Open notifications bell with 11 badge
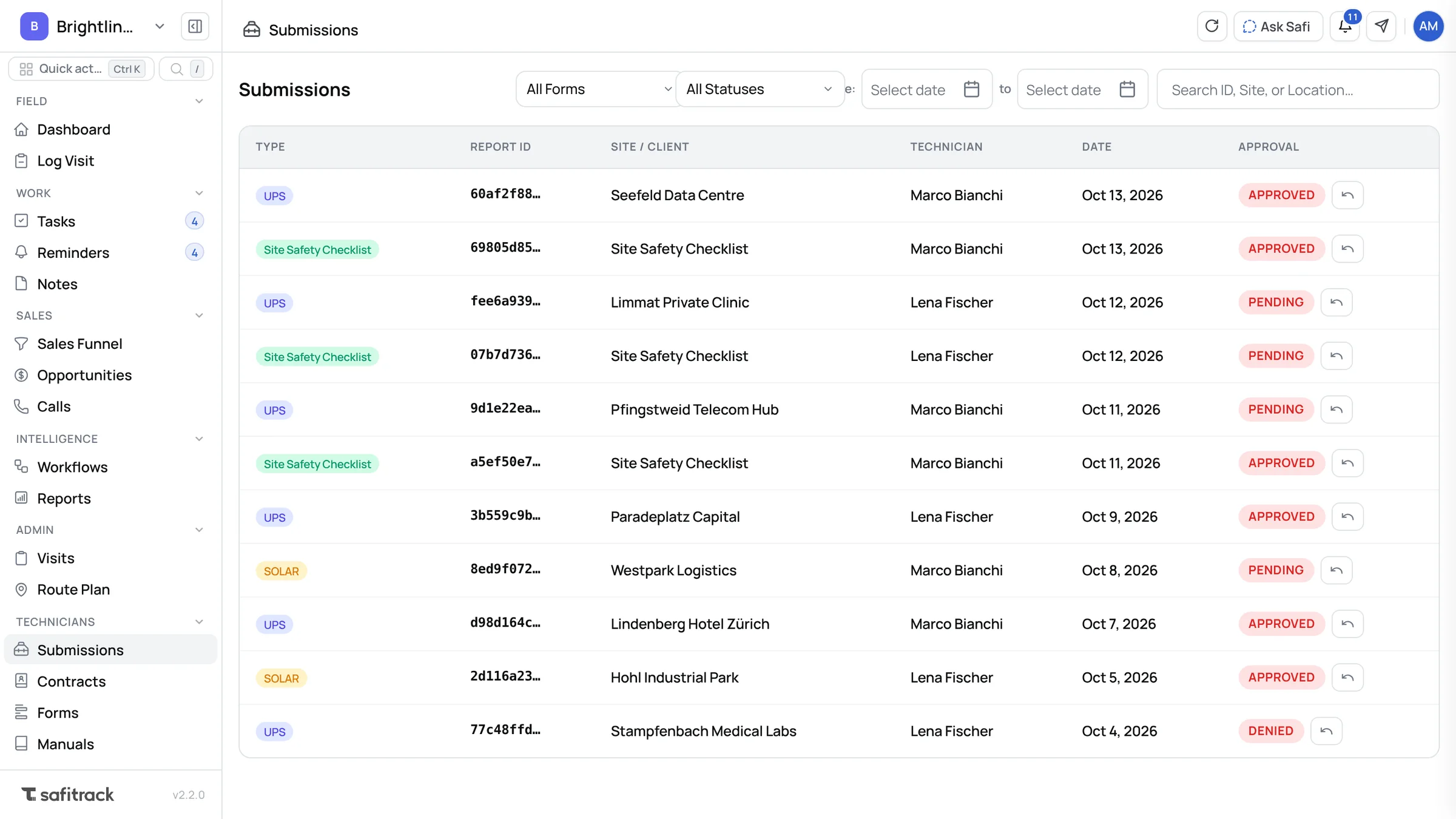The width and height of the screenshot is (1456, 819). coord(1345,26)
